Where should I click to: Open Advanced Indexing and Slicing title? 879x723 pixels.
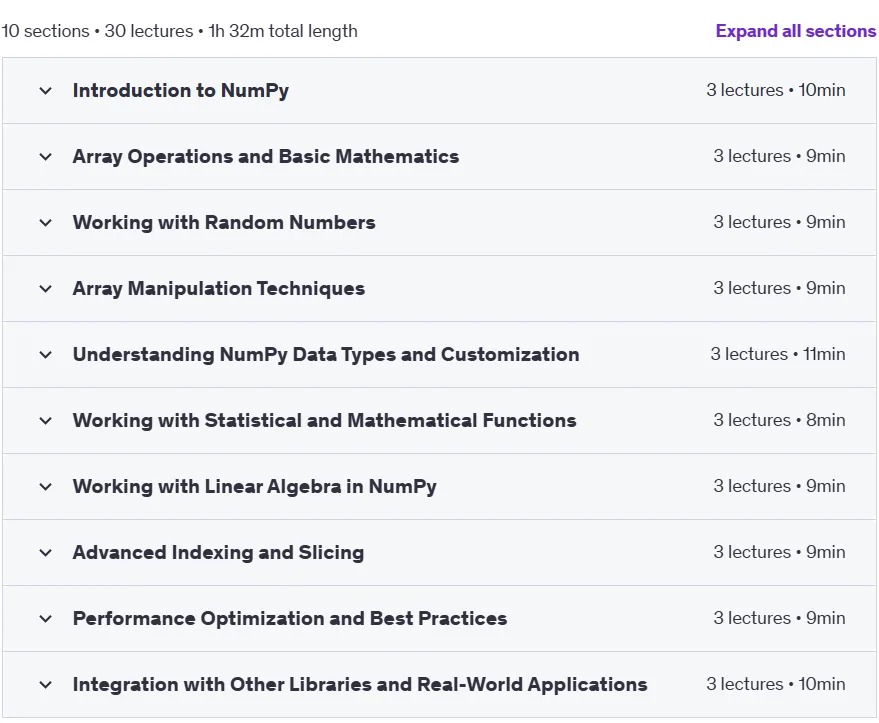(218, 553)
